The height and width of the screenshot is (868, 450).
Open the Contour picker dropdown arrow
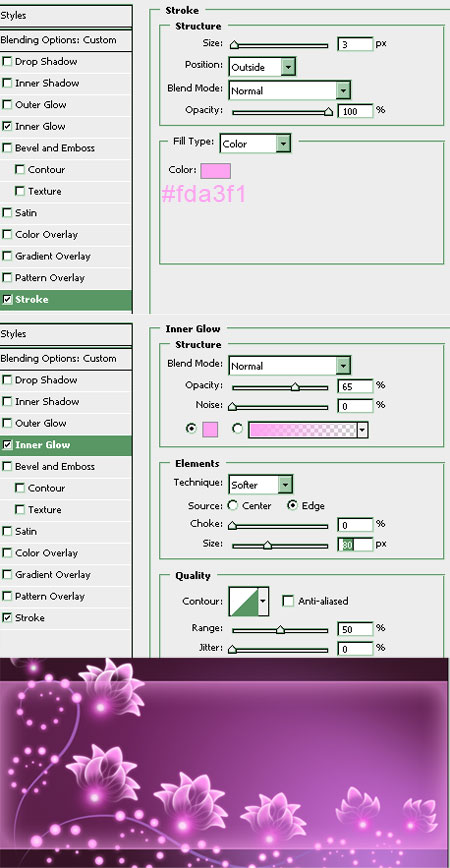click(x=263, y=601)
